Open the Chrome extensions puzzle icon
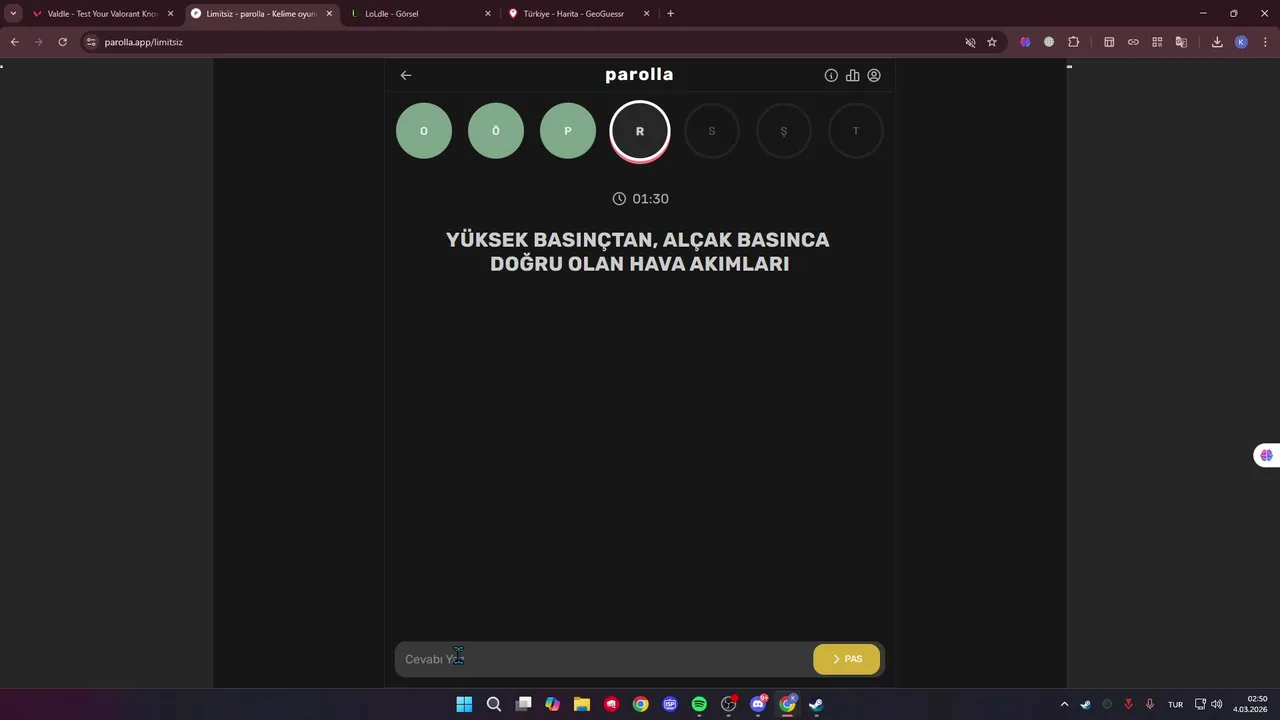Viewport: 1280px width, 720px height. pyautogui.click(x=1074, y=42)
